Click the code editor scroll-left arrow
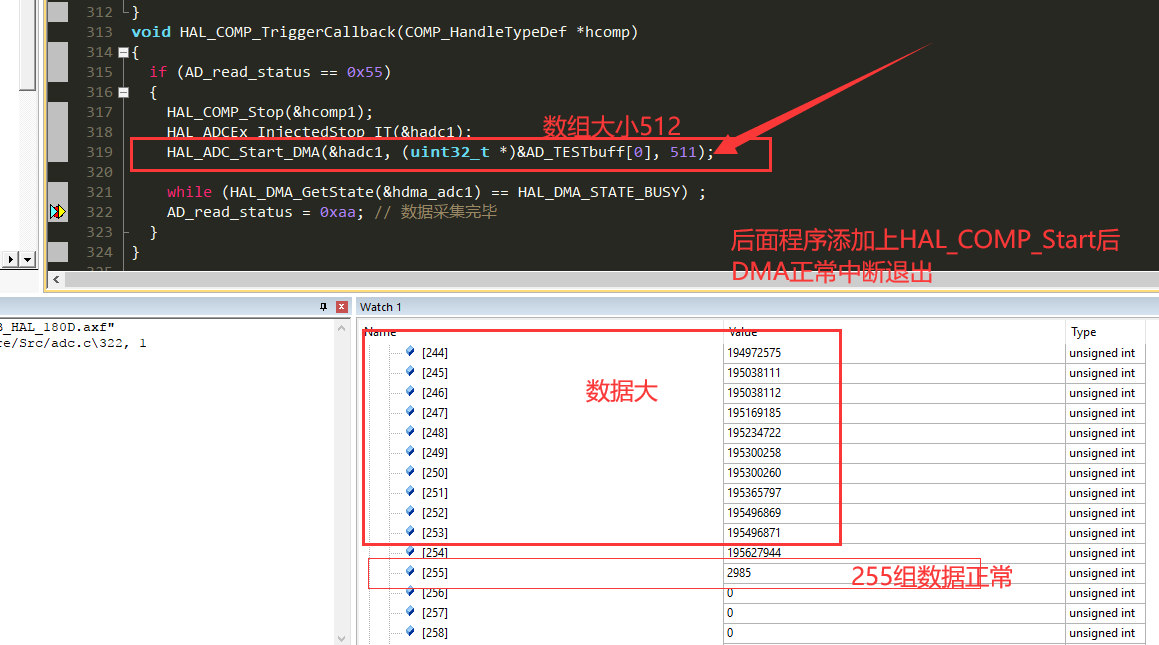Screen dimensions: 1159x645 [x=56, y=279]
